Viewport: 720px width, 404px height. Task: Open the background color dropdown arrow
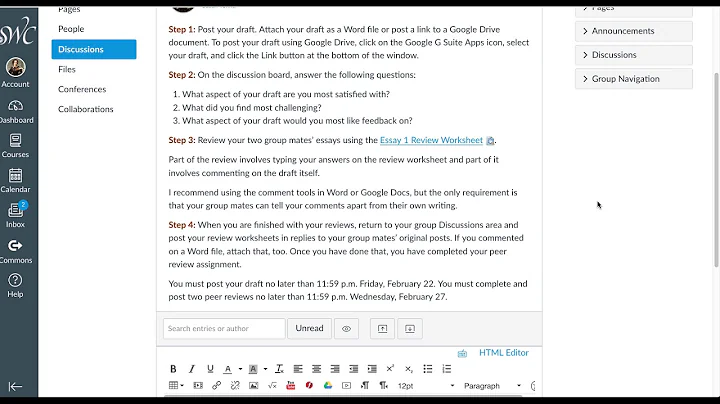point(265,369)
